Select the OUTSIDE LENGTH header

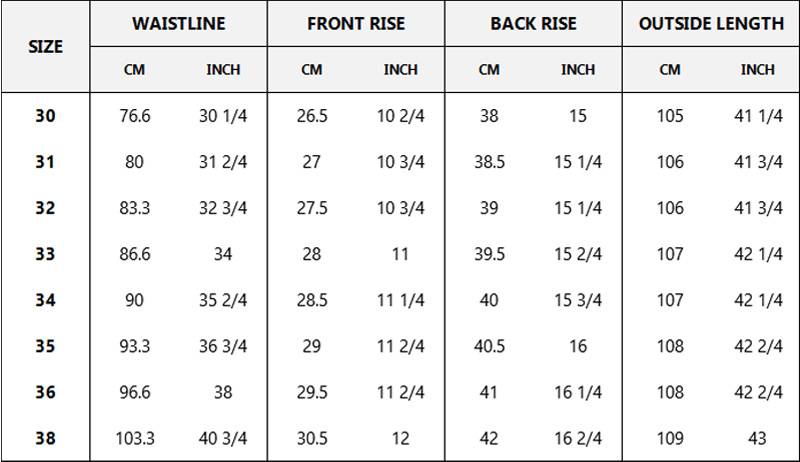tap(711, 23)
